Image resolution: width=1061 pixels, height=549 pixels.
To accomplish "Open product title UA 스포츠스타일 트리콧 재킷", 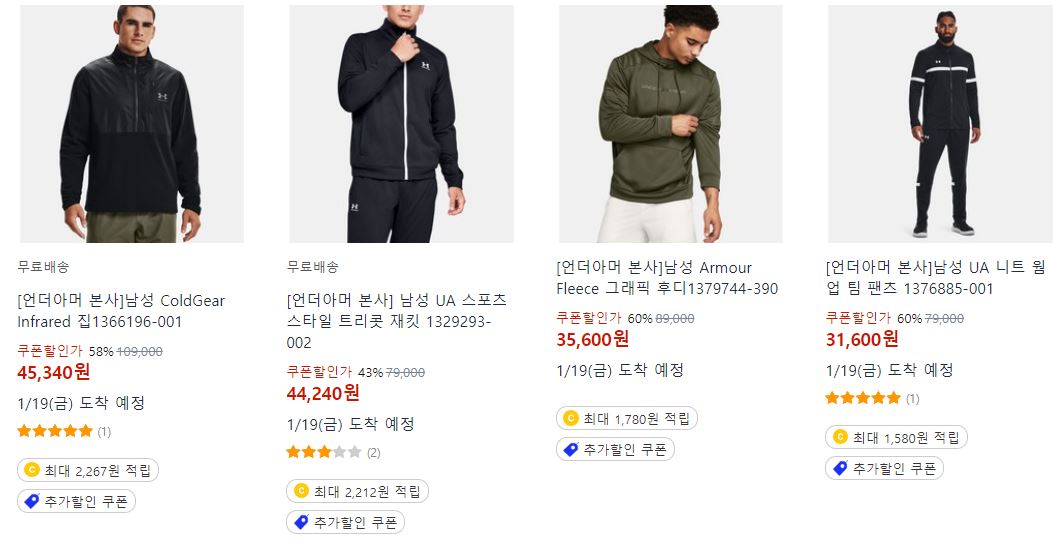I will [x=397, y=321].
